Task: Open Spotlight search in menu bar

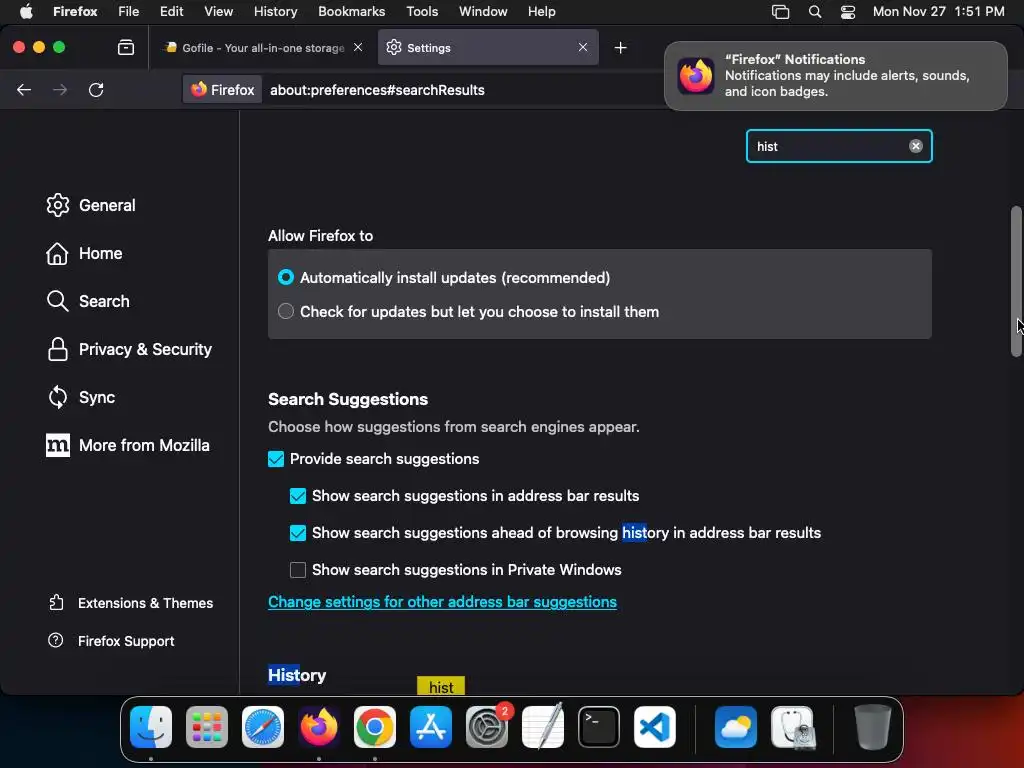Action: coord(814,11)
